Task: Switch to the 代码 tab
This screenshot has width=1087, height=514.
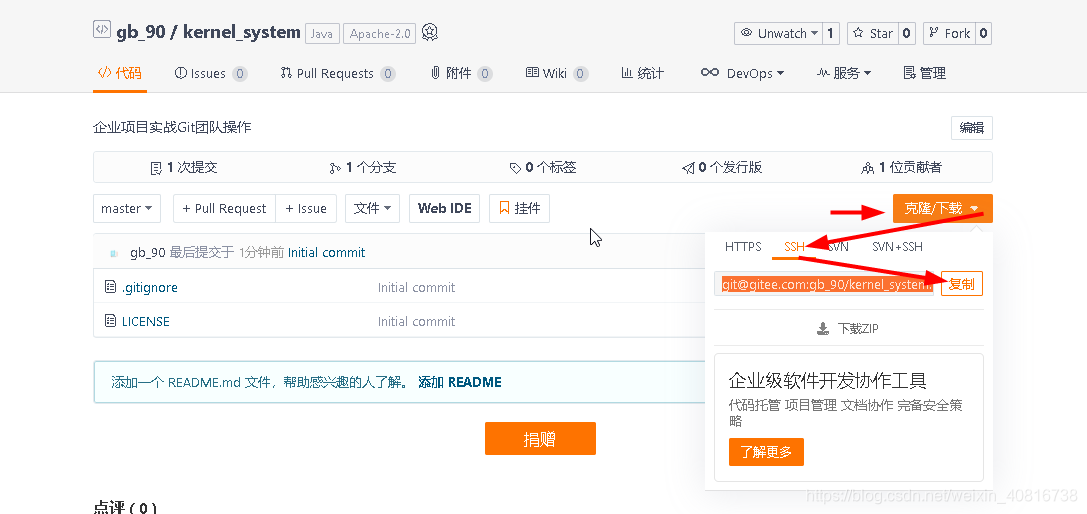Action: click(x=120, y=73)
